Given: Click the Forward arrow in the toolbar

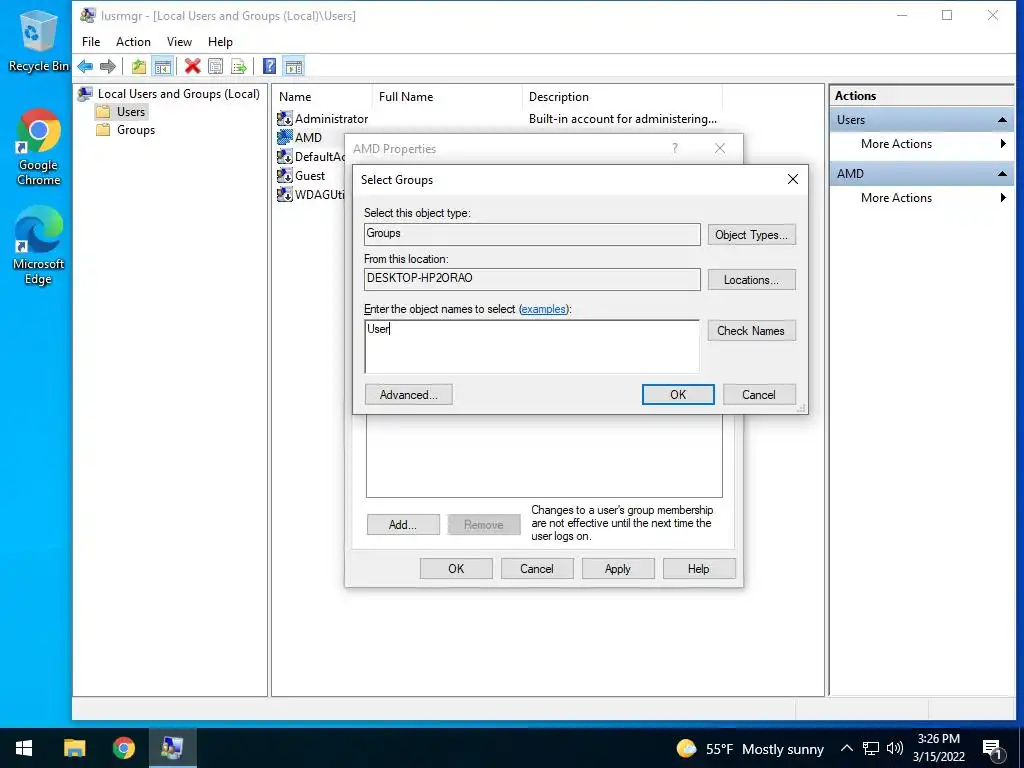Looking at the screenshot, I should (108, 66).
